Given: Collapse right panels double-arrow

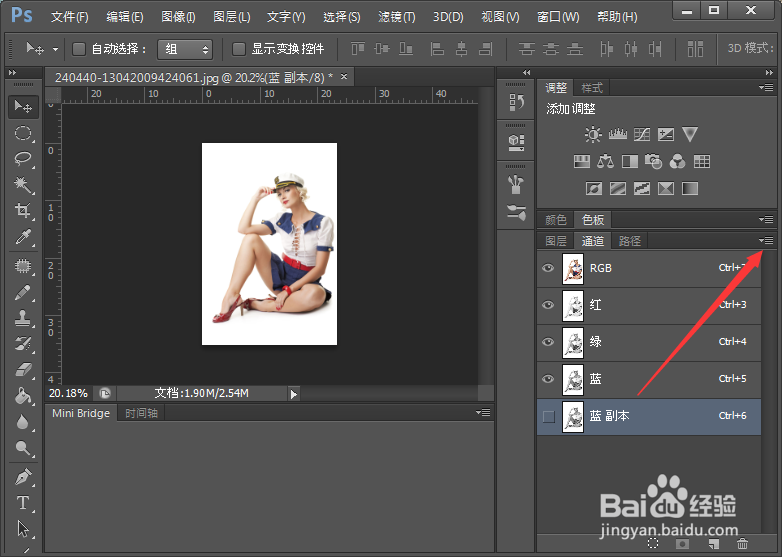Looking at the screenshot, I should (x=769, y=72).
